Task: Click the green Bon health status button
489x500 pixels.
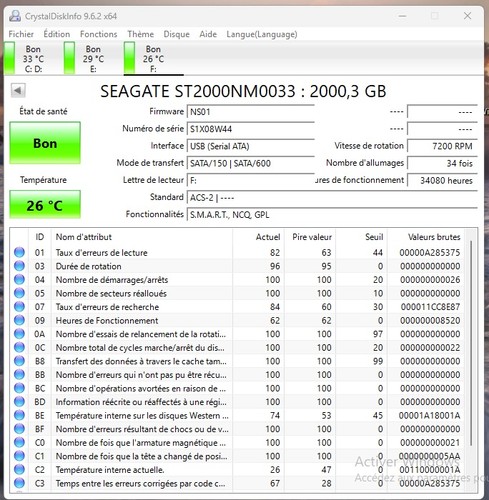Action: (45, 143)
